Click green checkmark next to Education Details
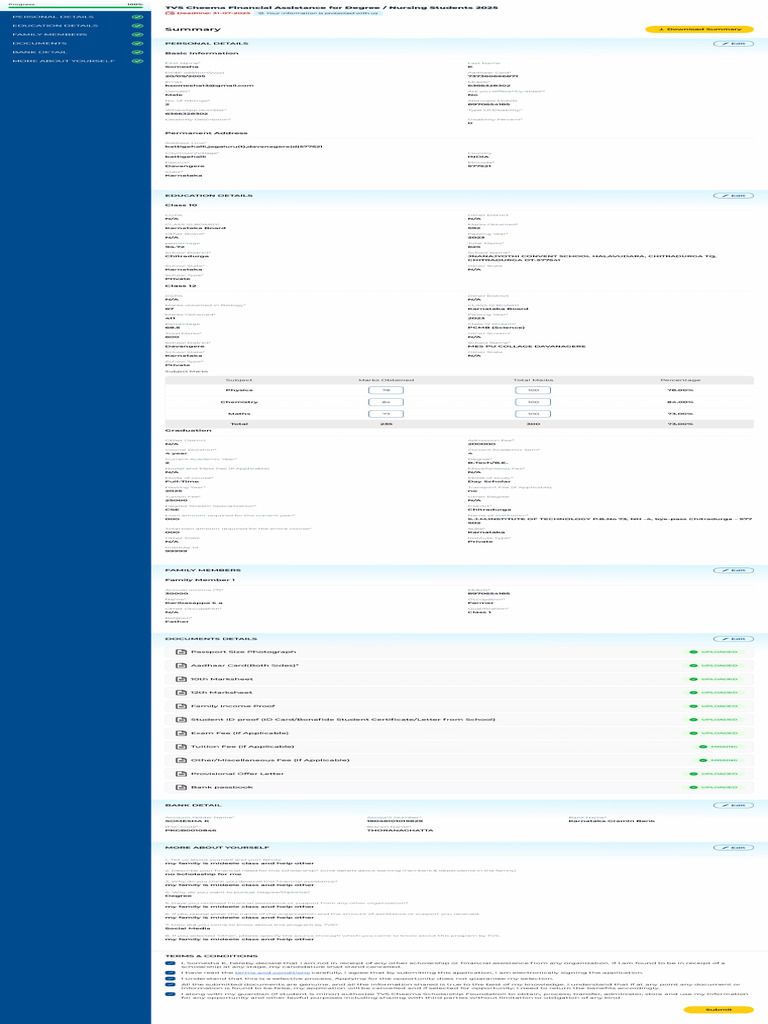Screen dimensions: 768x1024 [x=137, y=26]
